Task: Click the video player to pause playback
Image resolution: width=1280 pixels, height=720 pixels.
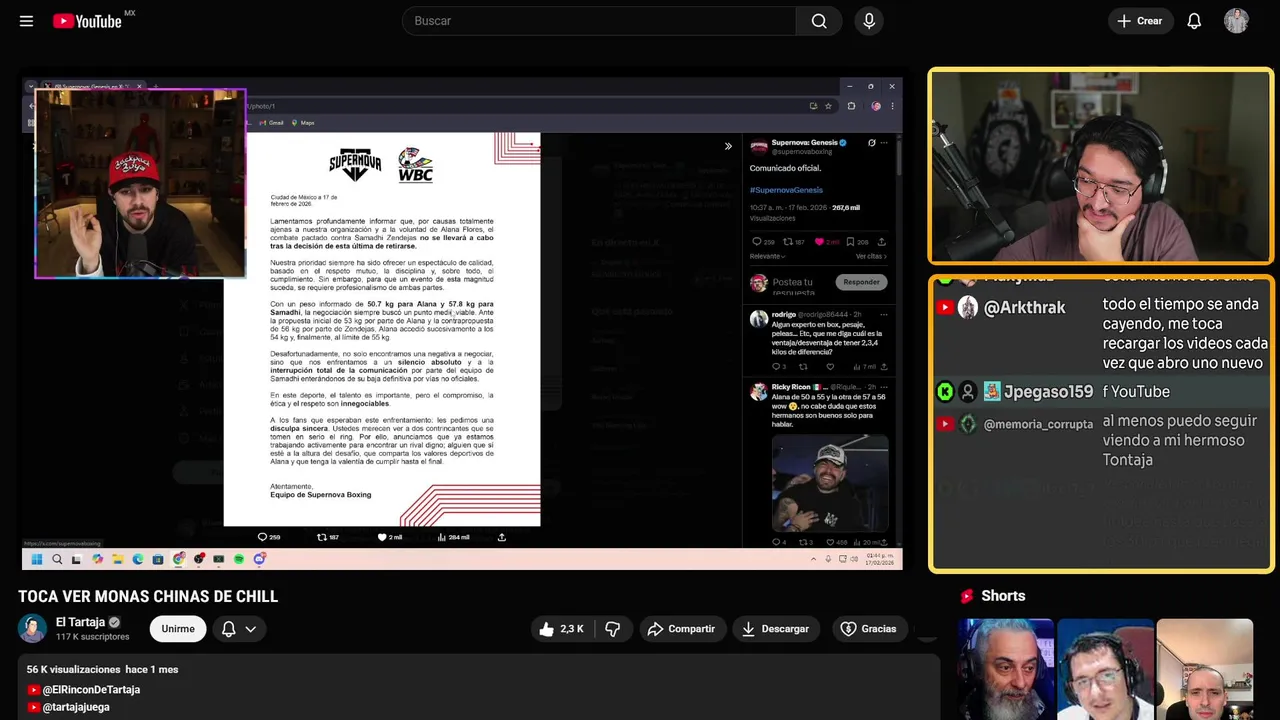Action: (x=462, y=322)
